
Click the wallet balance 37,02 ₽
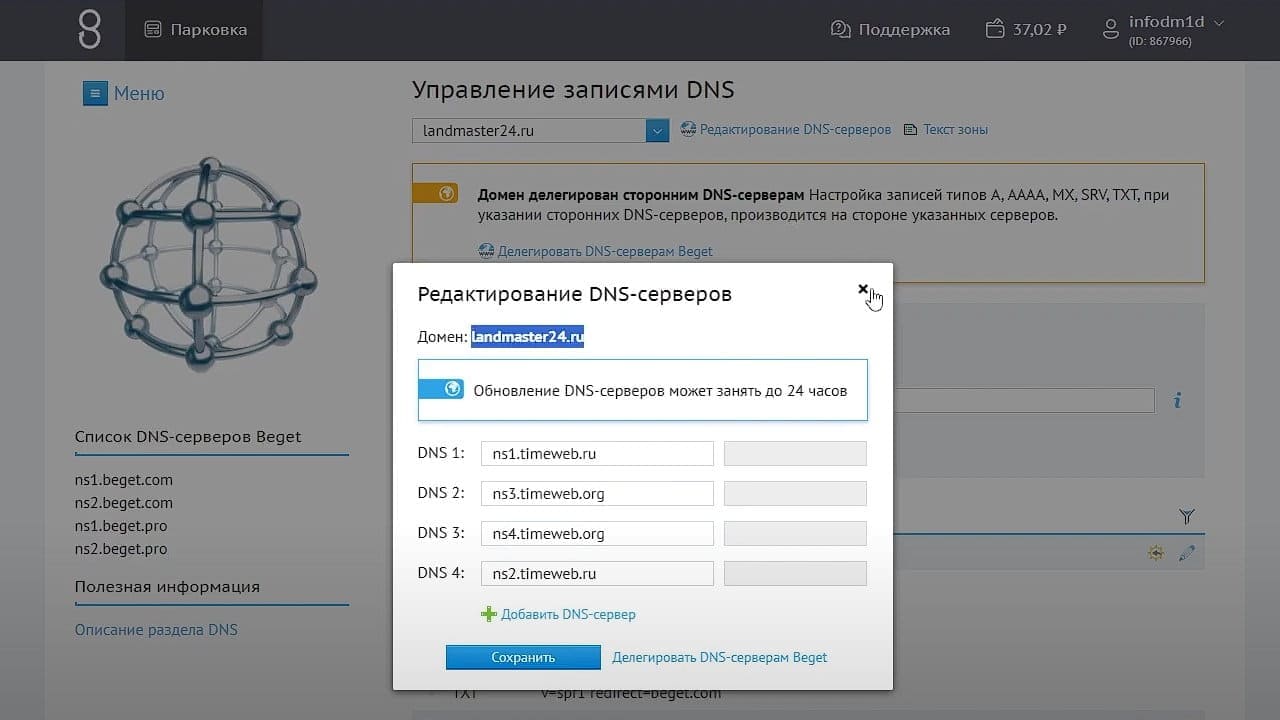coord(1026,30)
